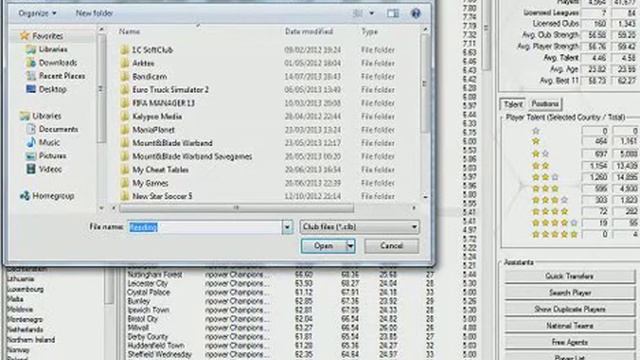
Task: Select Libraries under Favorites
Action: point(53,49)
